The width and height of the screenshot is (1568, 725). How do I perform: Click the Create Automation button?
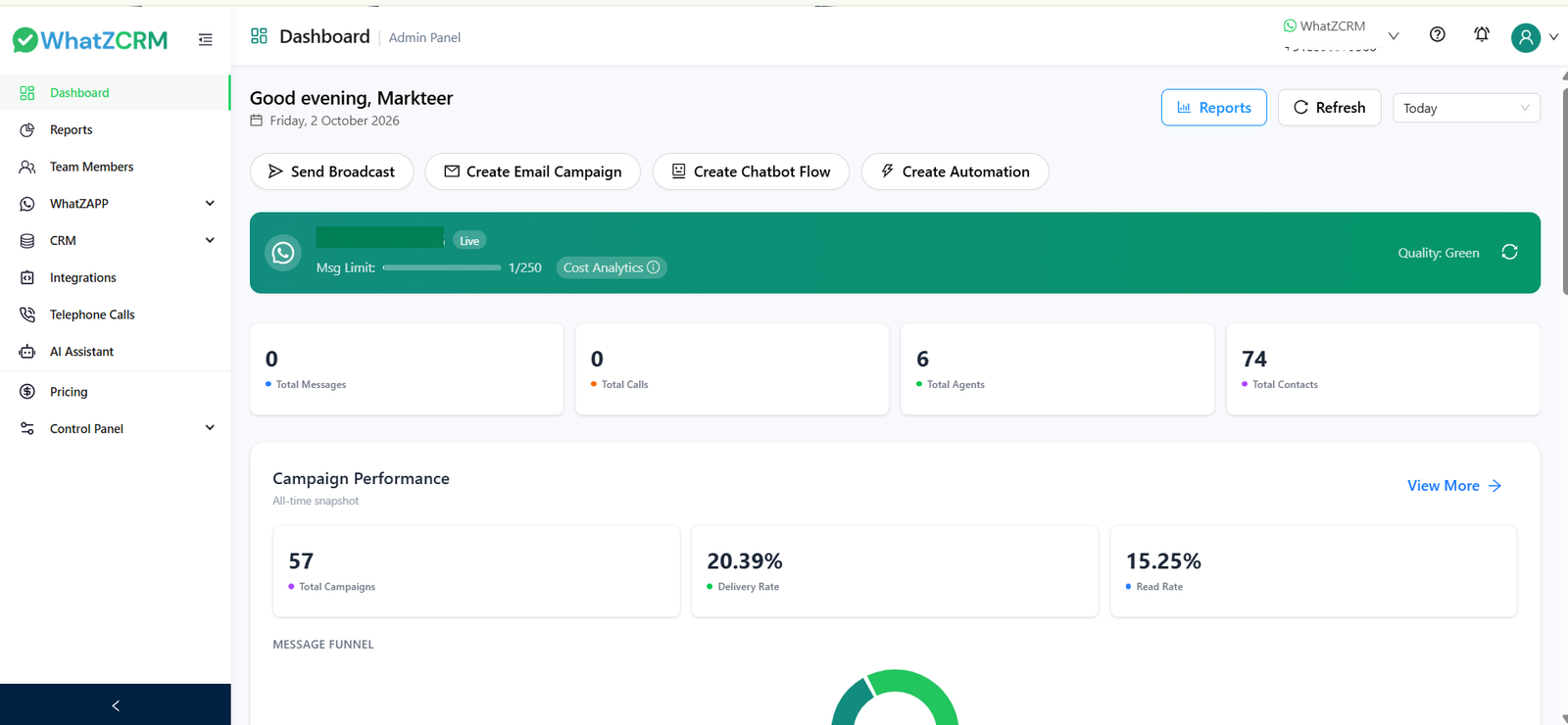[955, 171]
